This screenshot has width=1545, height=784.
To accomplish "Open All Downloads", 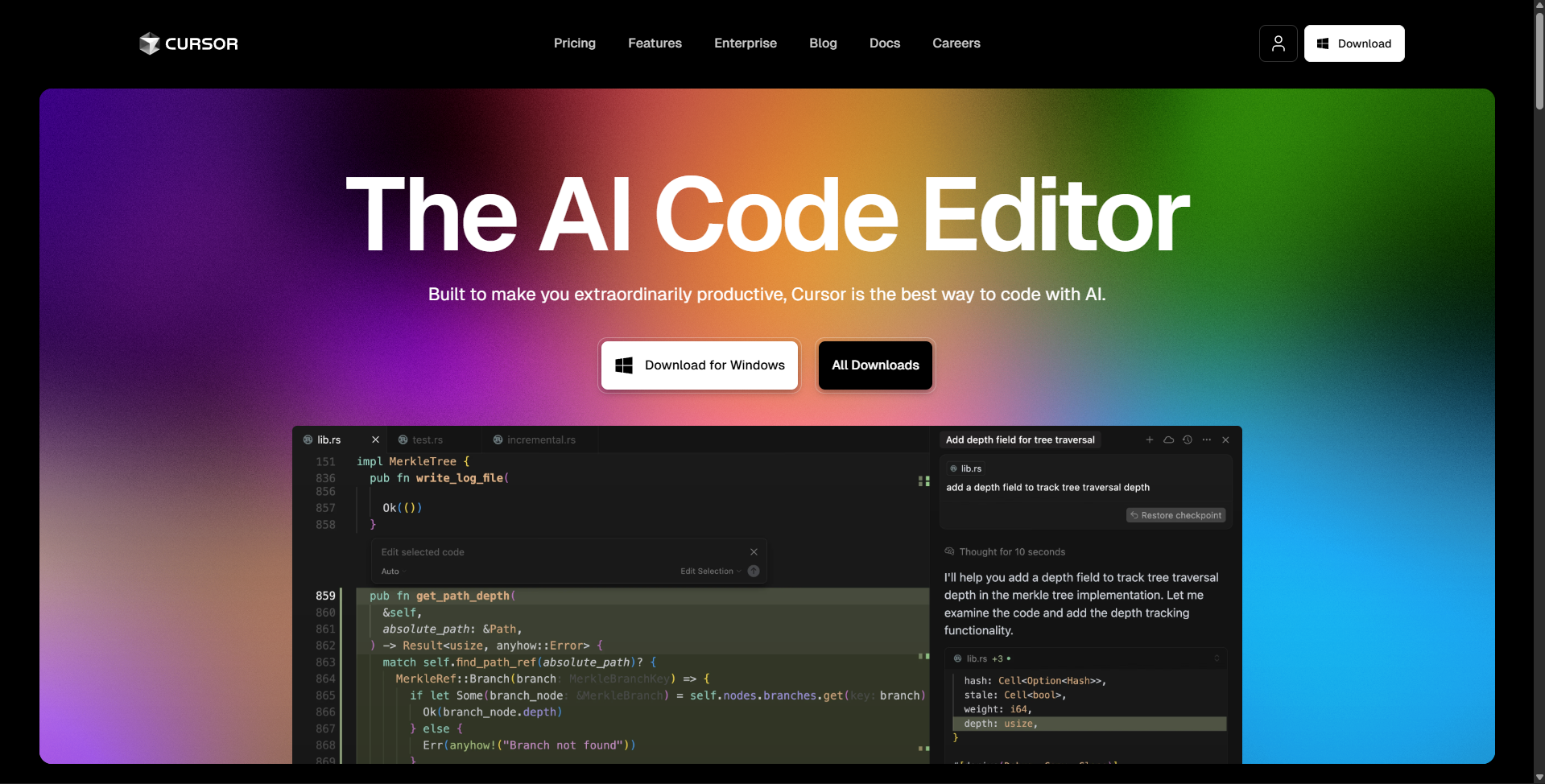I will click(875, 365).
